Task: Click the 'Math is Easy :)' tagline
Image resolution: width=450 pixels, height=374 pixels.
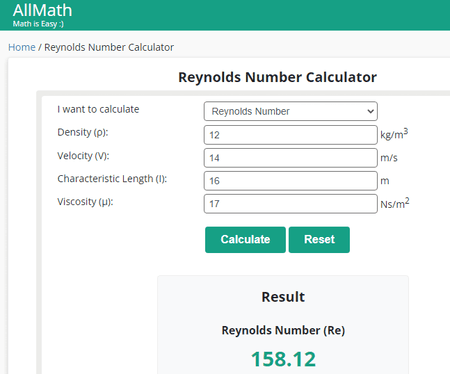Action: [38, 24]
